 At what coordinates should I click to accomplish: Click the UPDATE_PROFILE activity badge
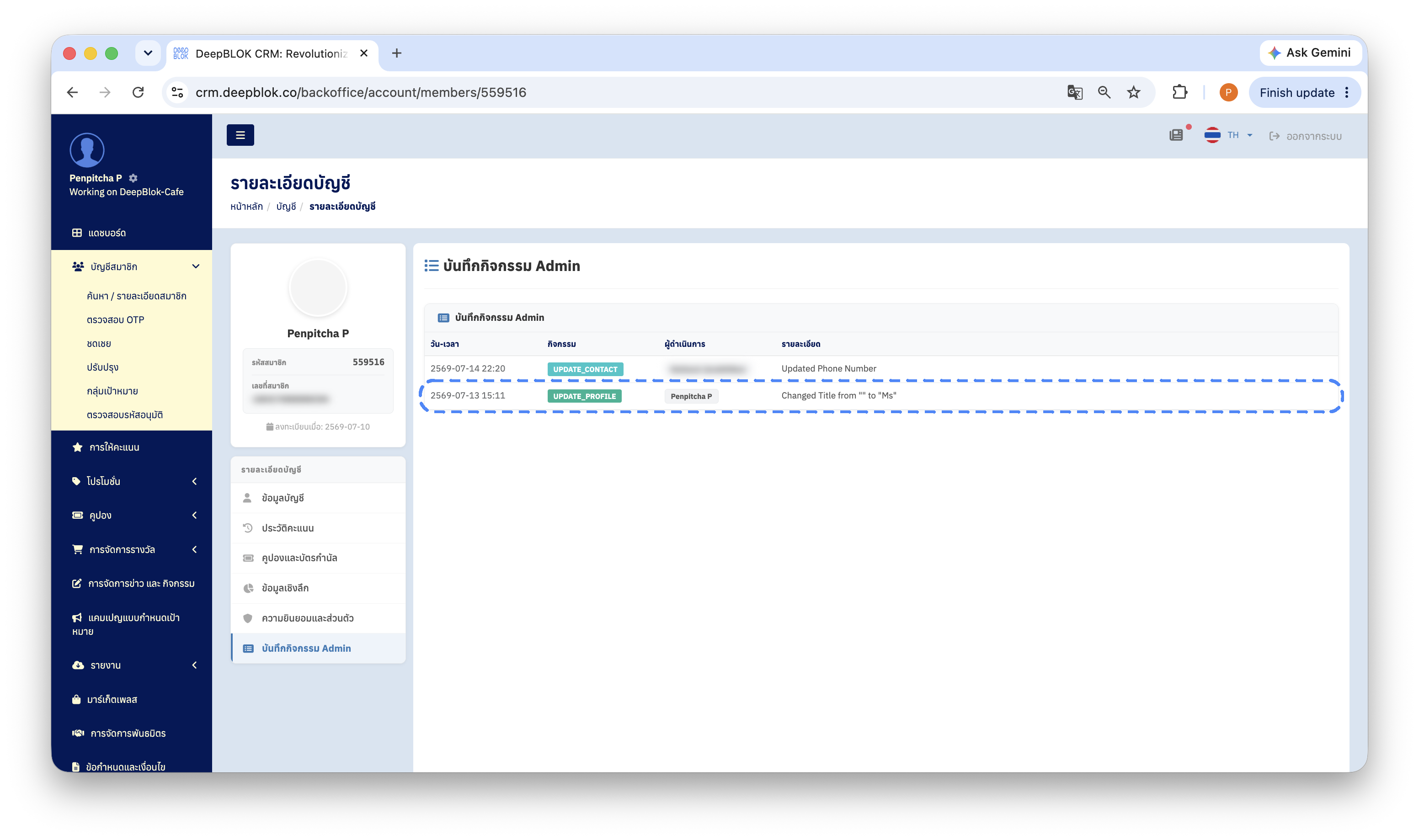click(584, 396)
